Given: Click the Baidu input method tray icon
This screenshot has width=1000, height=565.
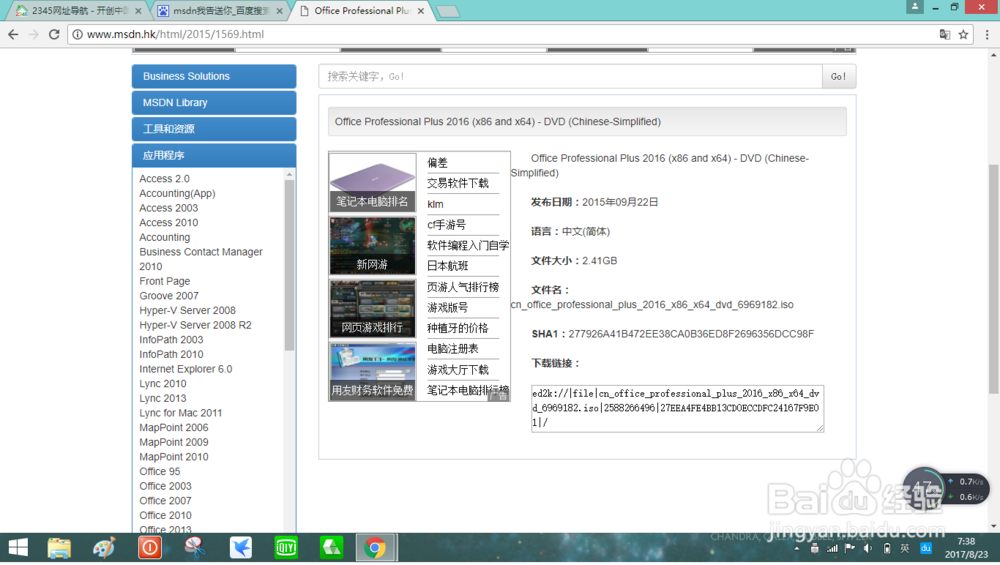Looking at the screenshot, I should coord(926,548).
